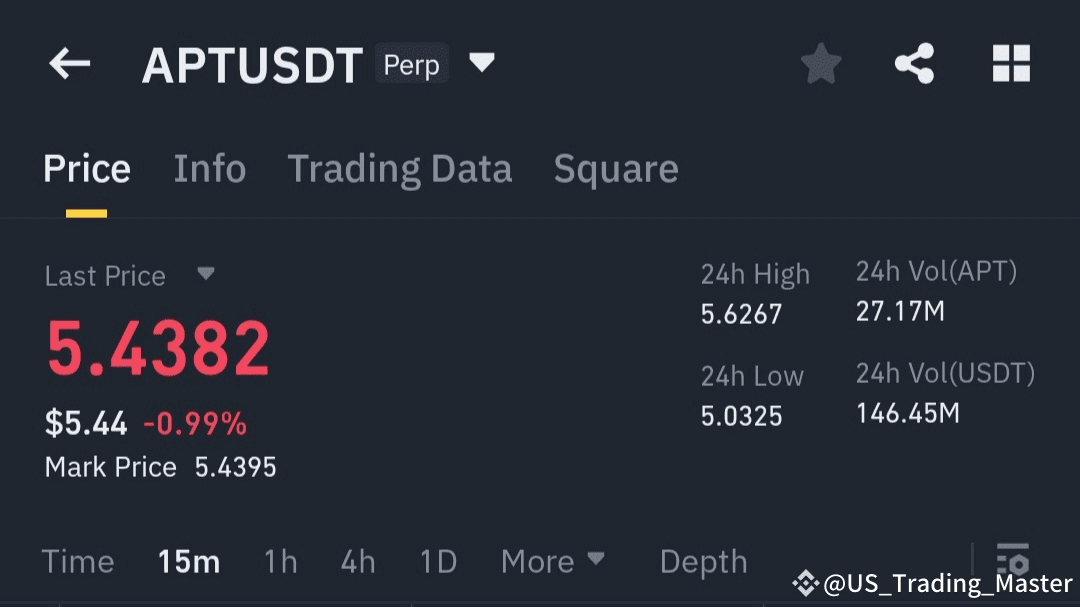Switch to the Info tab
Viewport: 1080px width, 607px height.
coord(209,169)
